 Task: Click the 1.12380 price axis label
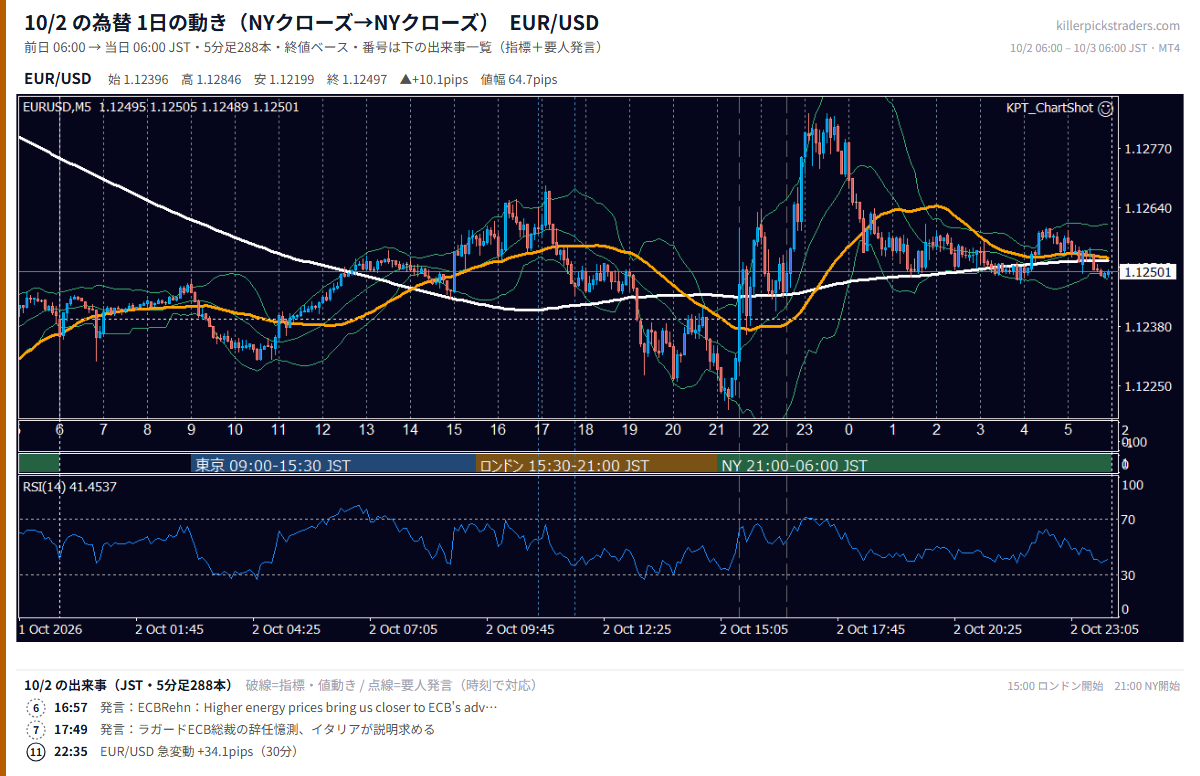pos(1147,327)
